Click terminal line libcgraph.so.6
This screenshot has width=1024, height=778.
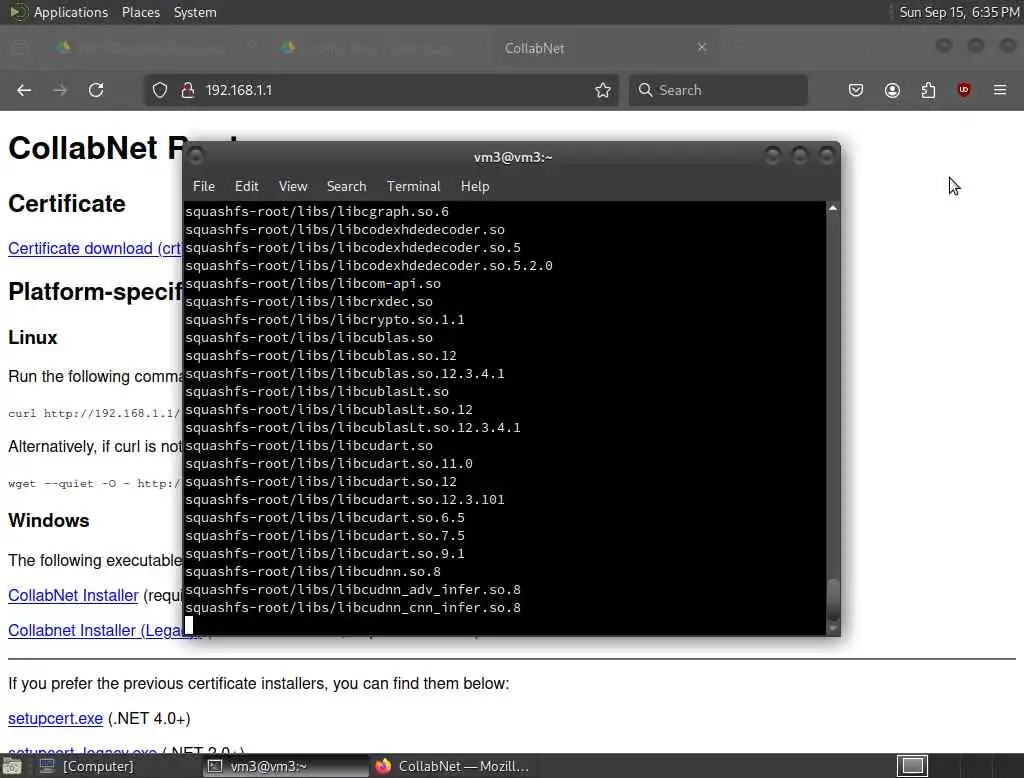pyautogui.click(x=317, y=212)
